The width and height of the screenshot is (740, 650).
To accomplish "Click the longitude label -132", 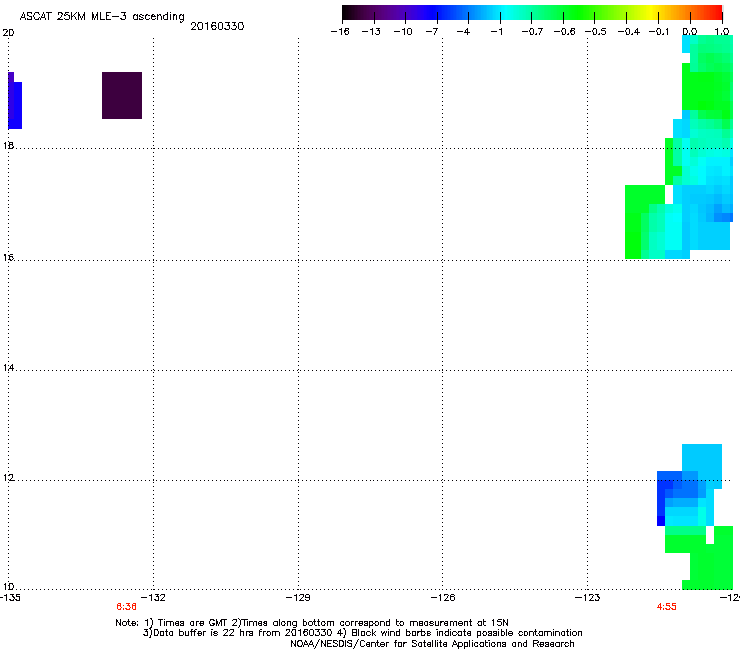I will coord(153,598).
